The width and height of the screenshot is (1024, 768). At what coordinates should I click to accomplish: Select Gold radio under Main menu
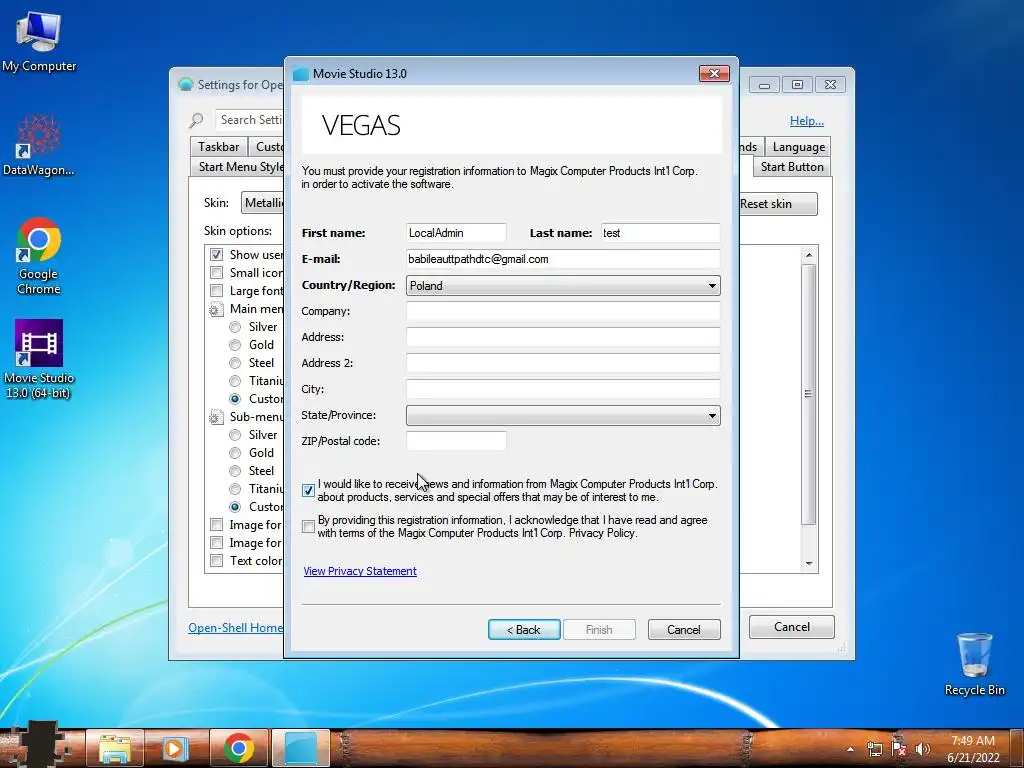tap(235, 345)
